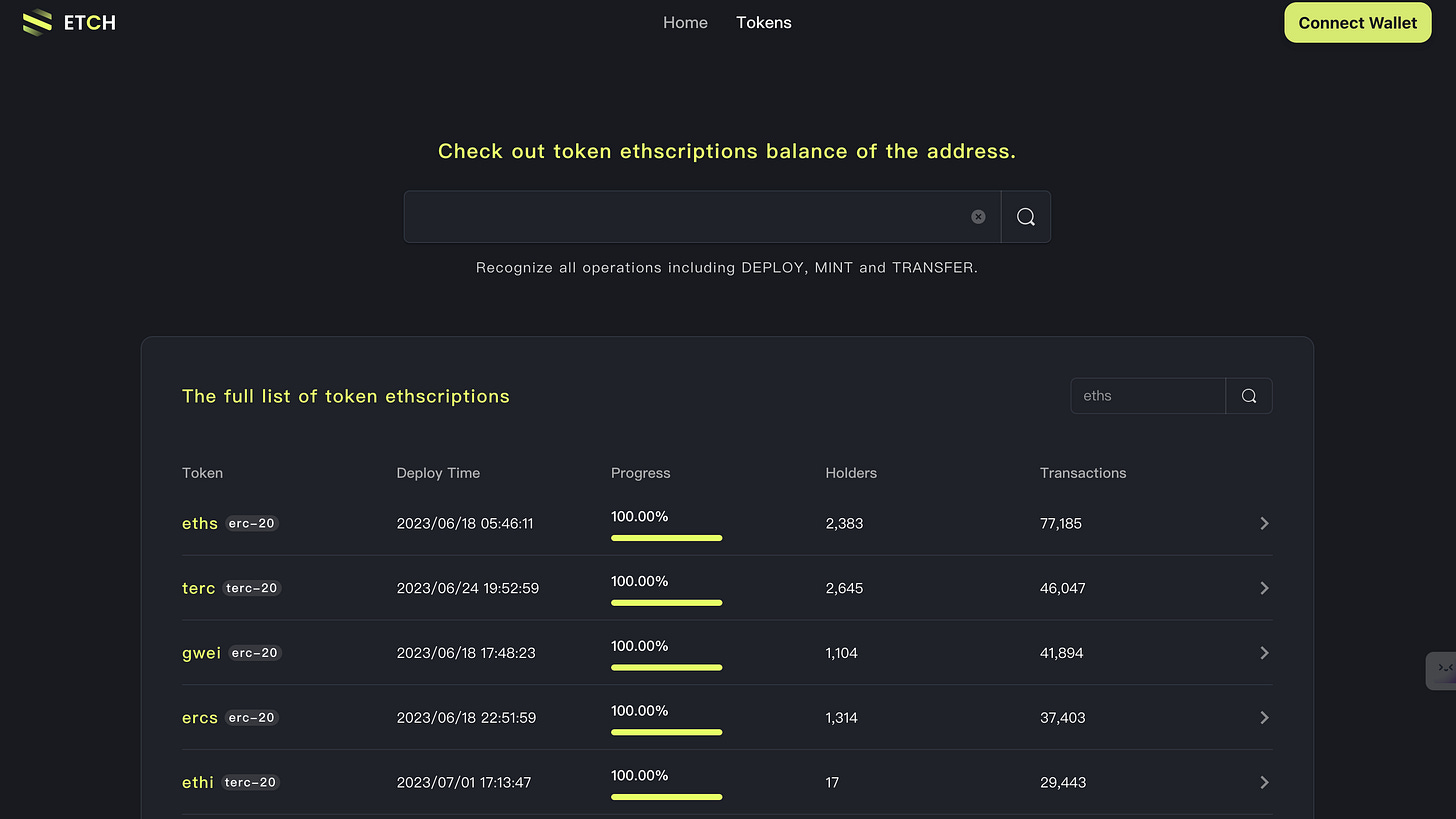
Task: Expand the terc row chevron
Action: click(x=1264, y=588)
